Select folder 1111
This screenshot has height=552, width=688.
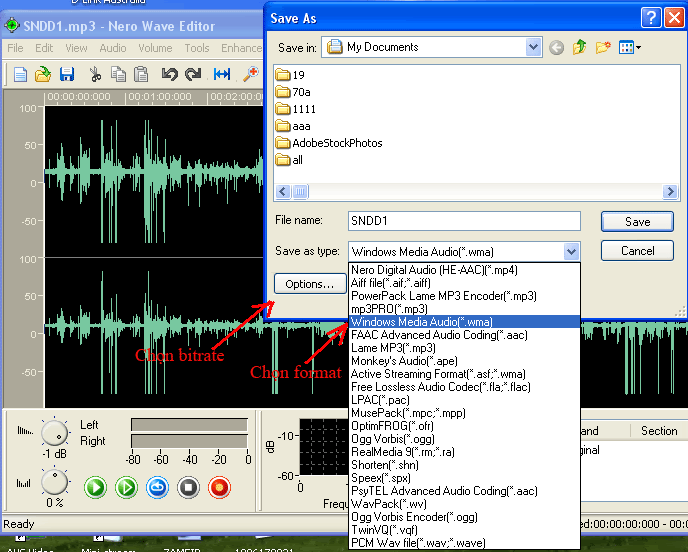pos(296,109)
